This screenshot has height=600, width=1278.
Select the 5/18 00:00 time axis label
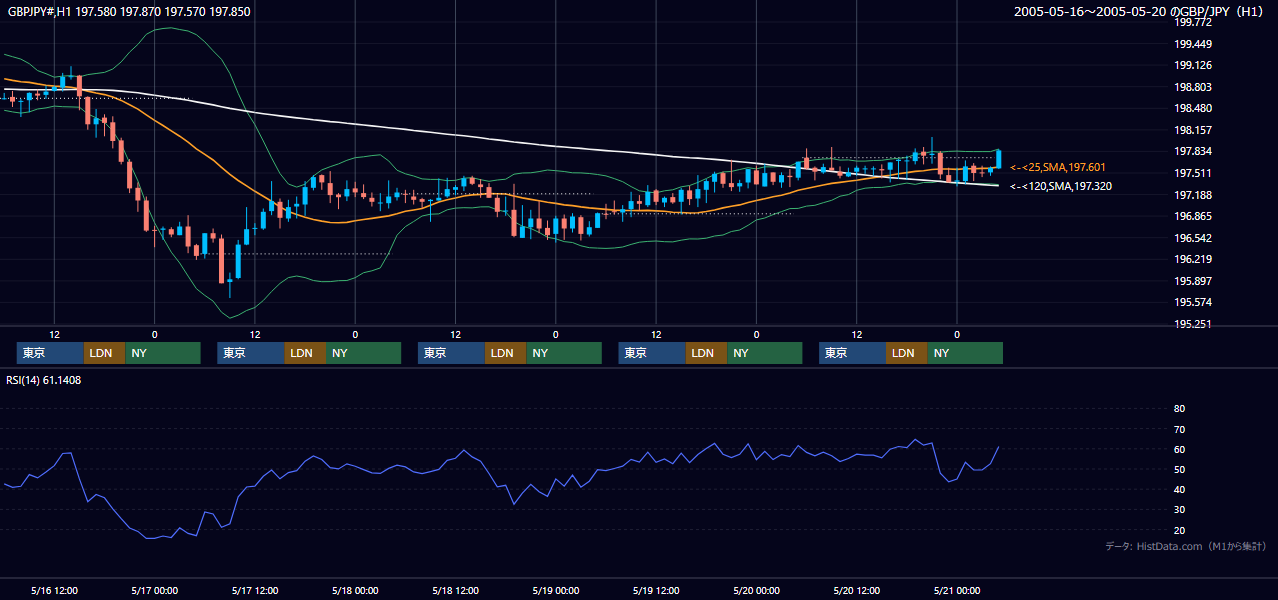(355, 590)
